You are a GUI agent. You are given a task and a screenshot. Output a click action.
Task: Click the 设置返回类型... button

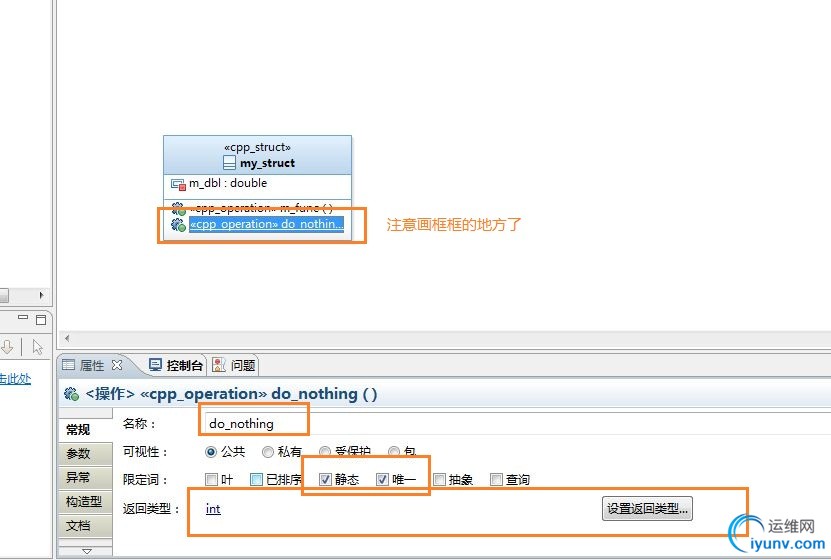(x=647, y=509)
